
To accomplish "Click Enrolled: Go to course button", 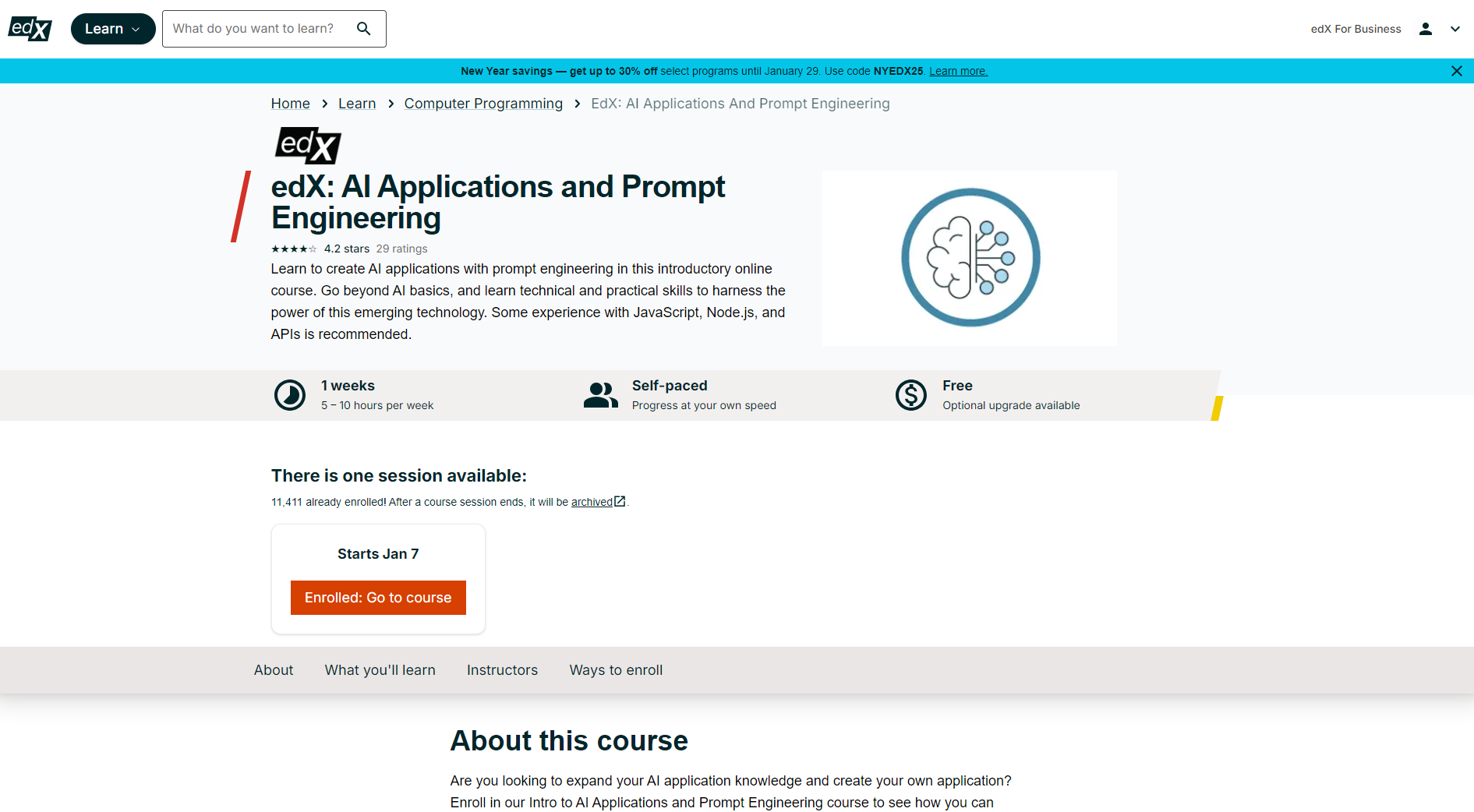I will [x=378, y=598].
